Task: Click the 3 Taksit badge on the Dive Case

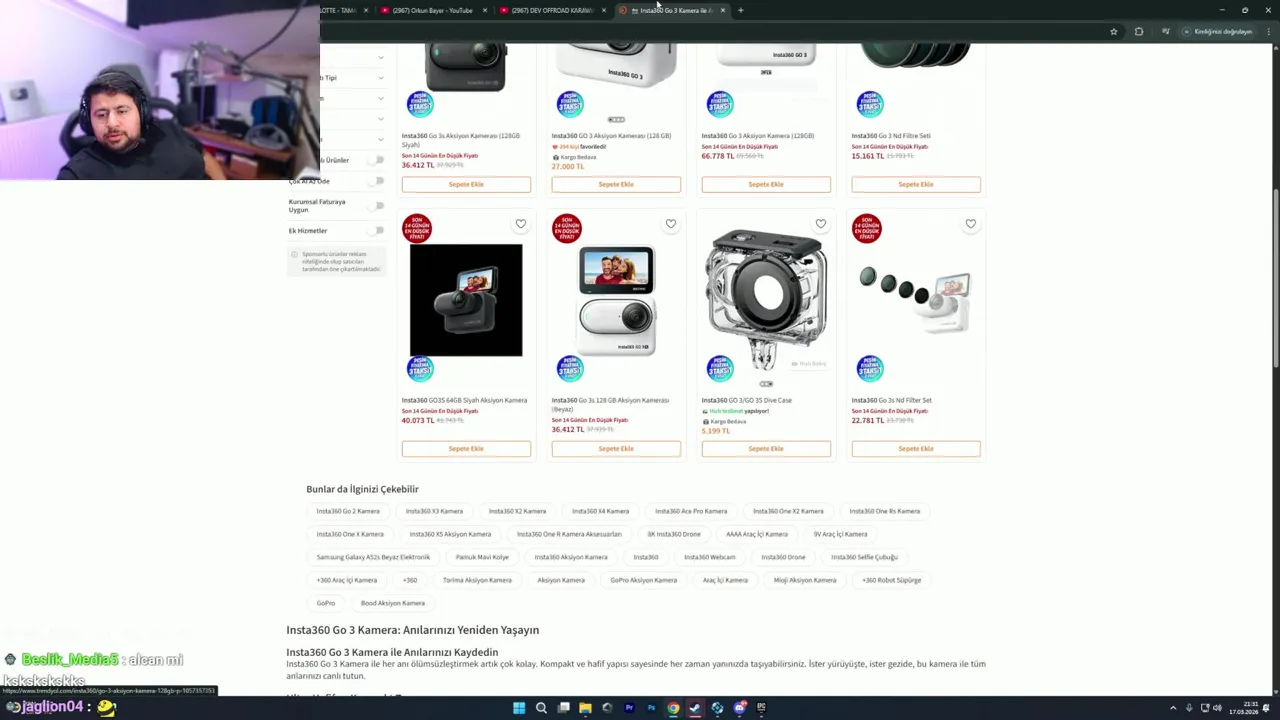Action: 720,368
